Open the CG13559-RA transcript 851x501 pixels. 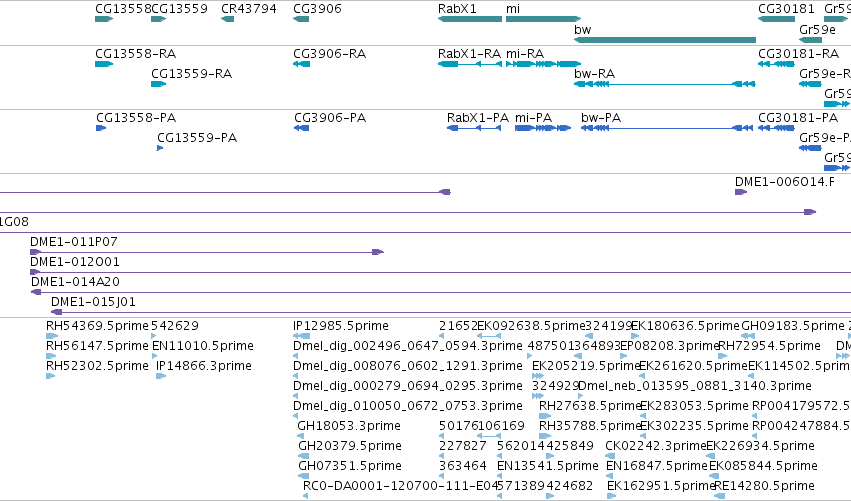pyautogui.click(x=158, y=84)
